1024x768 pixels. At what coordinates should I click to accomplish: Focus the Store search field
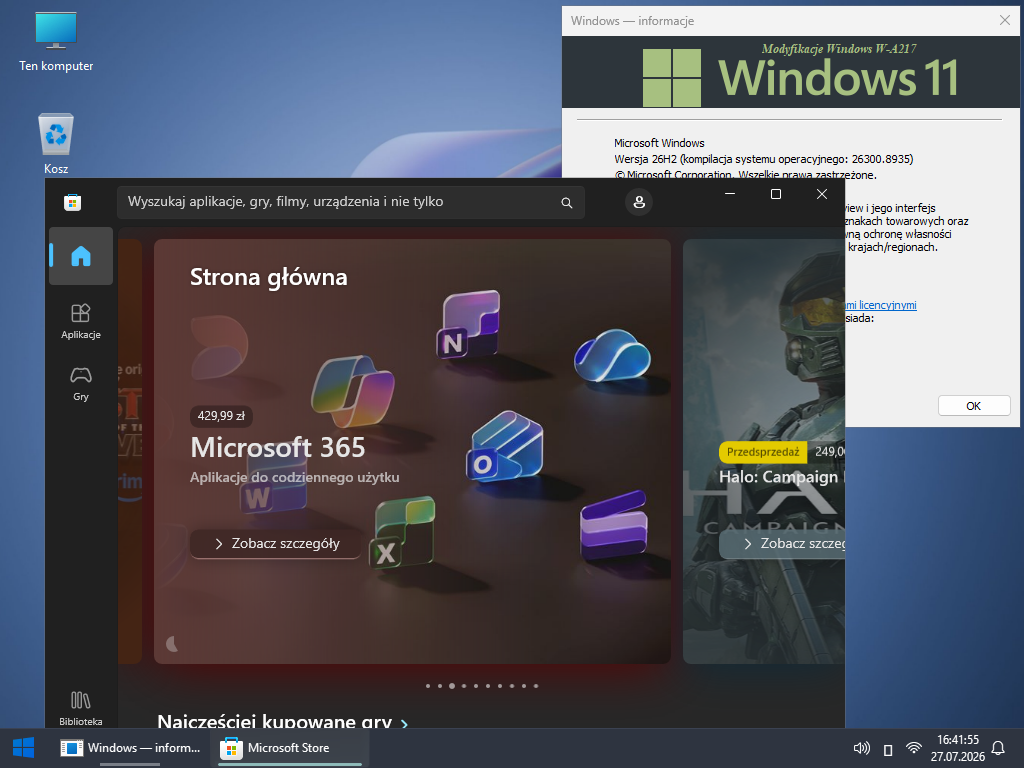[x=351, y=202]
